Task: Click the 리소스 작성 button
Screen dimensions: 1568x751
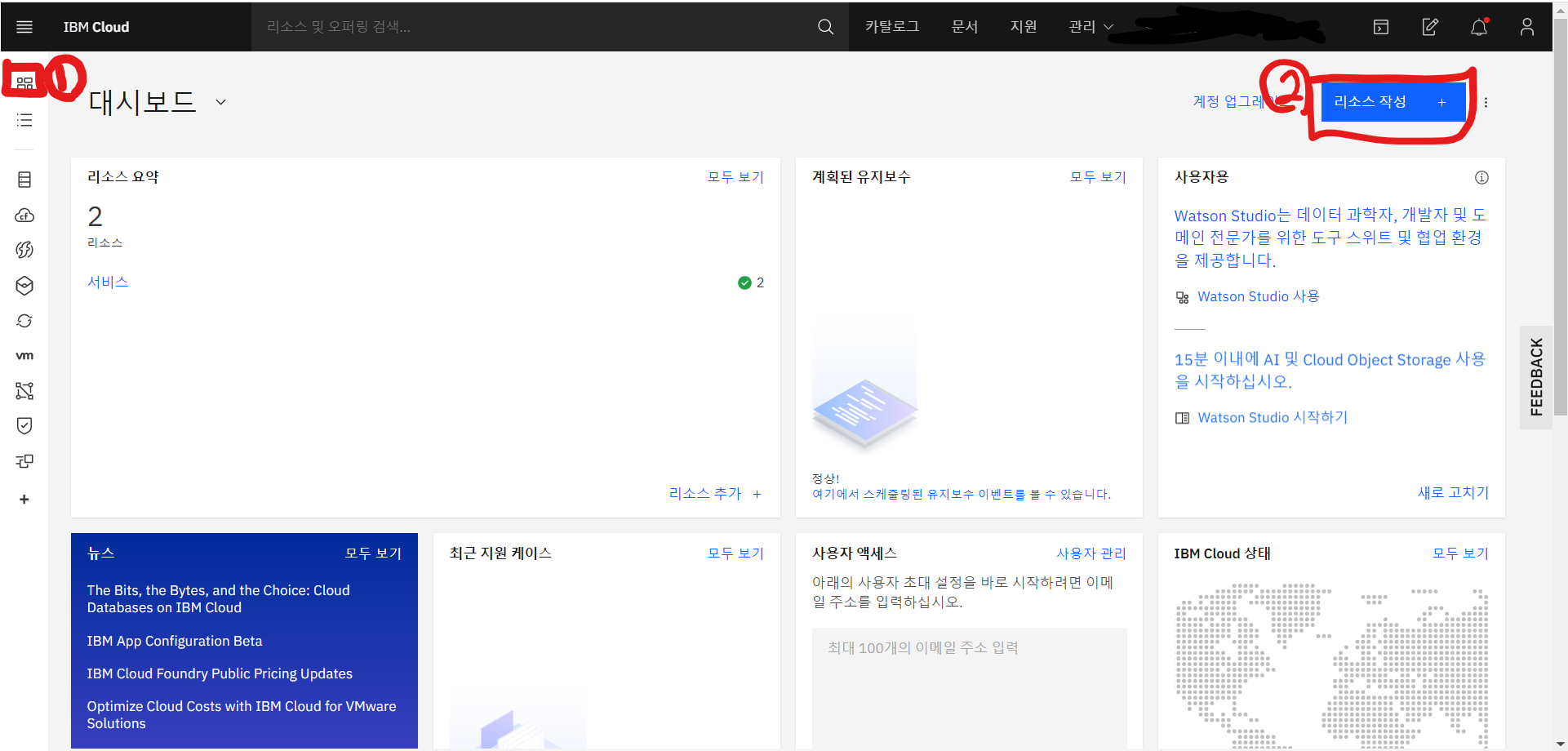Action: click(x=1393, y=102)
